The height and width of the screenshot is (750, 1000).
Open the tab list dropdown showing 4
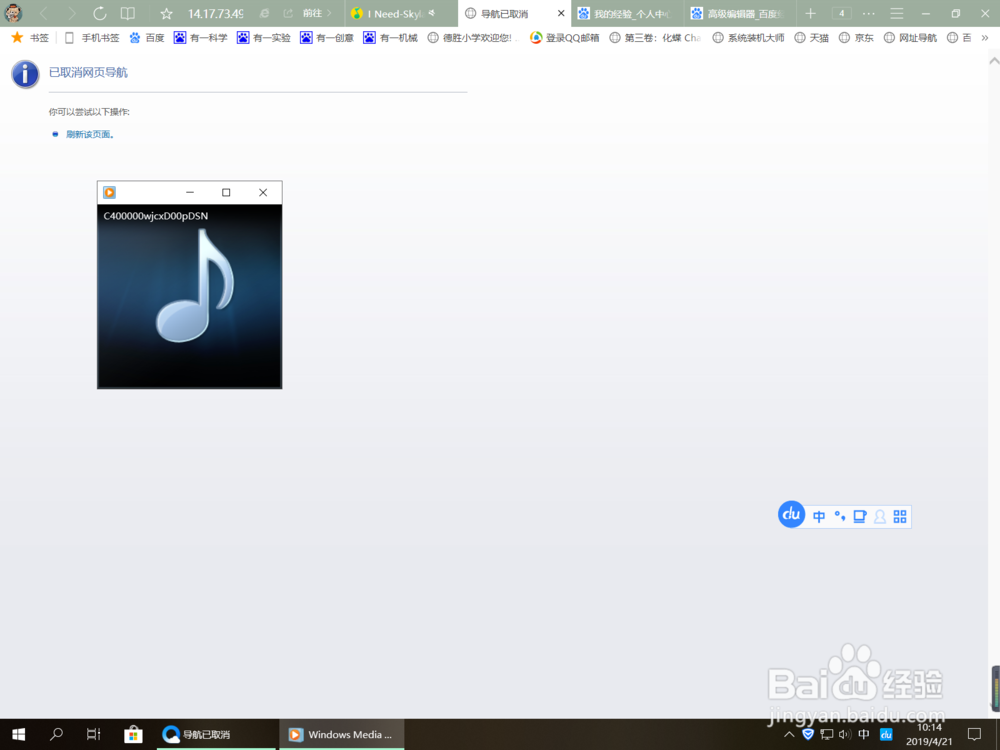tap(840, 14)
